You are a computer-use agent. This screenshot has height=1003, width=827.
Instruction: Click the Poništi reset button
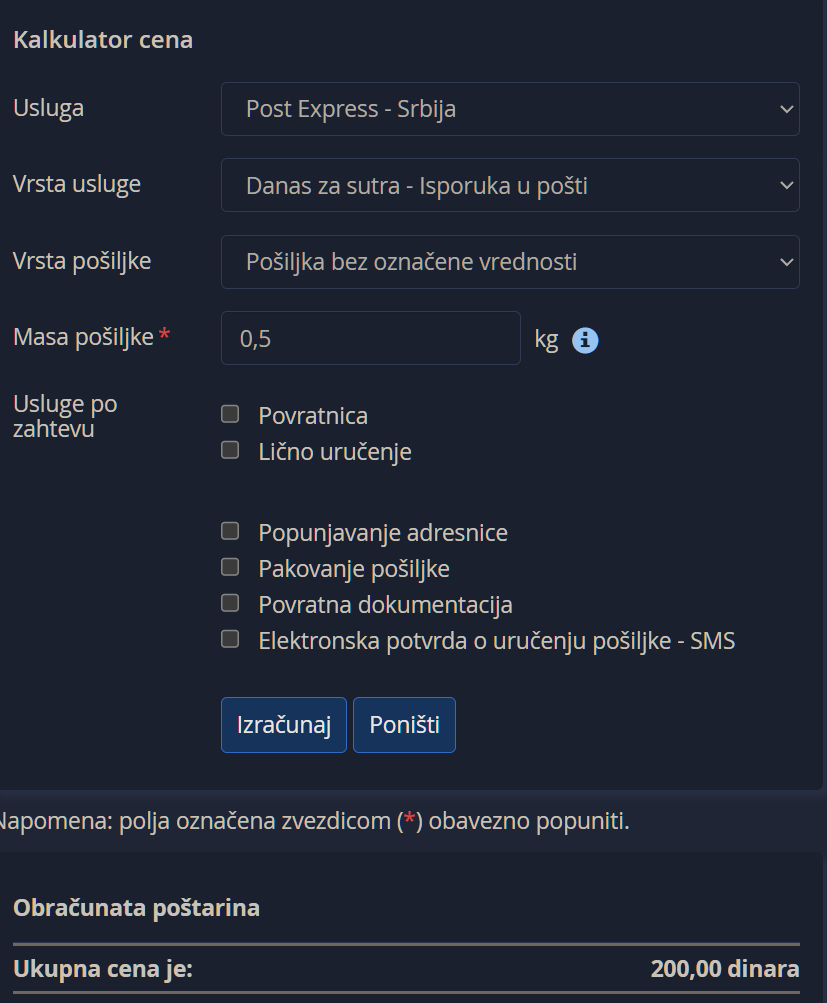pos(404,725)
